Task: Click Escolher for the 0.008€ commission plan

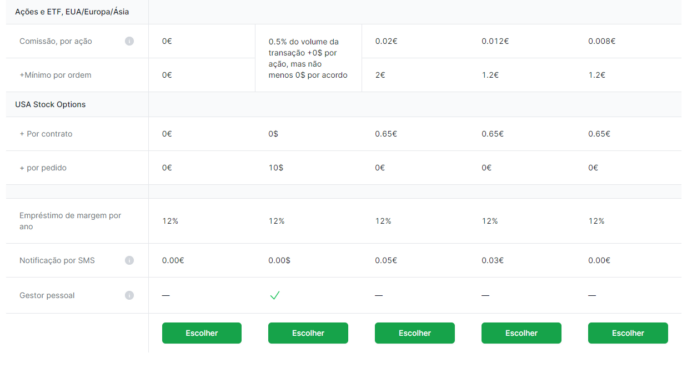Action: (x=628, y=333)
